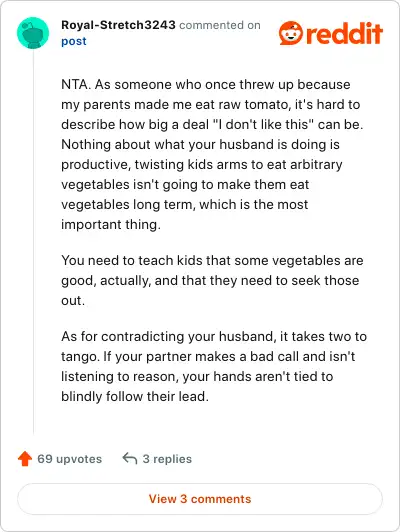Click the words "blindly follow their lead"
Screen dimensions: 400x532
click(135, 396)
